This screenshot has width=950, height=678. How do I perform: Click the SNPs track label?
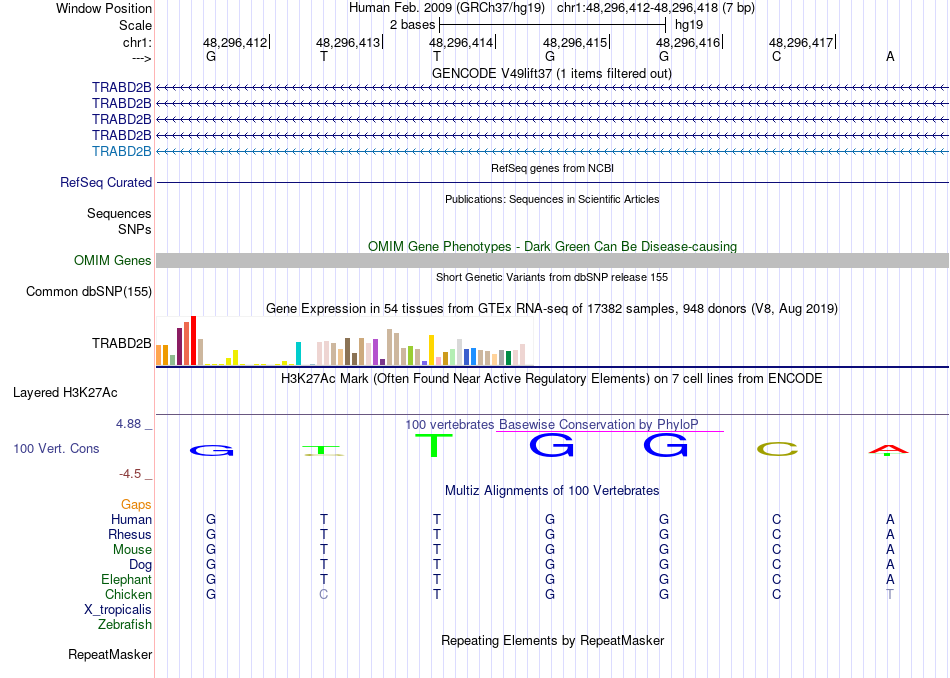tap(135, 230)
